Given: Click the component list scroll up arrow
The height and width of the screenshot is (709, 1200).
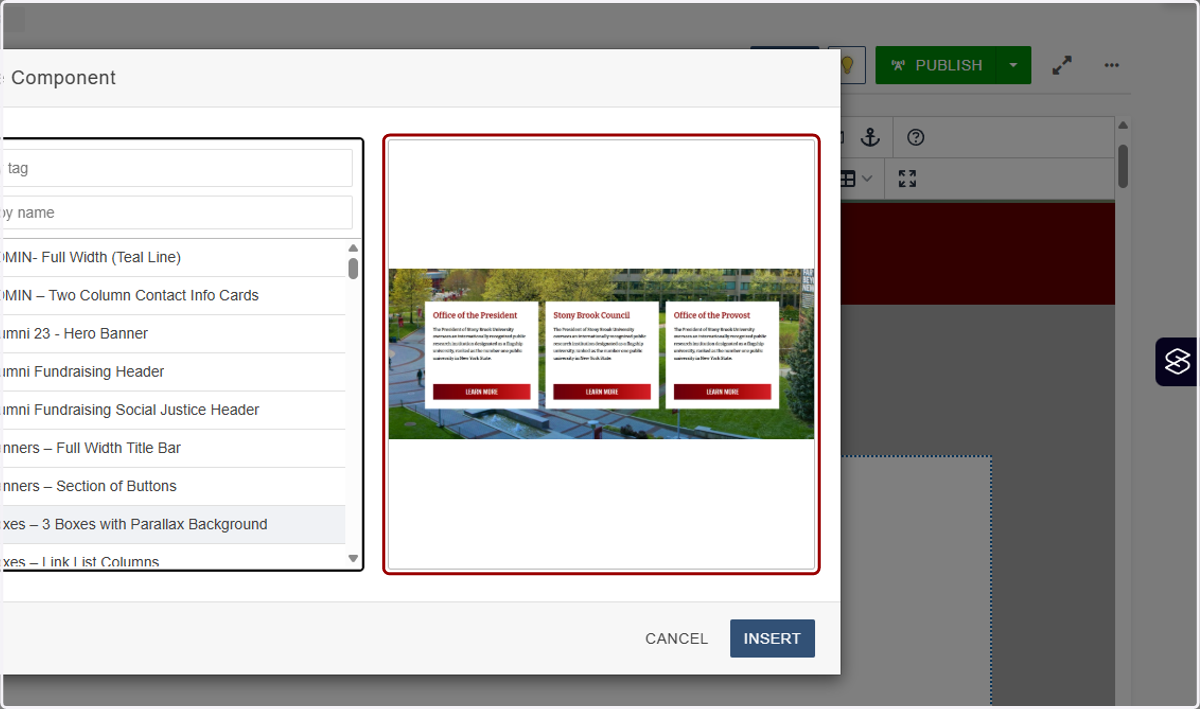Looking at the screenshot, I should (353, 248).
